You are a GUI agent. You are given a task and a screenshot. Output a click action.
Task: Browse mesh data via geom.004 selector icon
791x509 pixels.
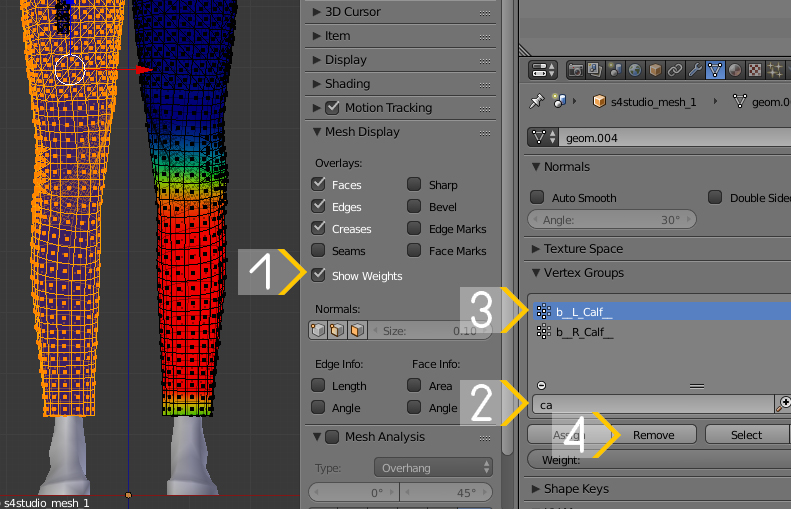click(x=543, y=138)
